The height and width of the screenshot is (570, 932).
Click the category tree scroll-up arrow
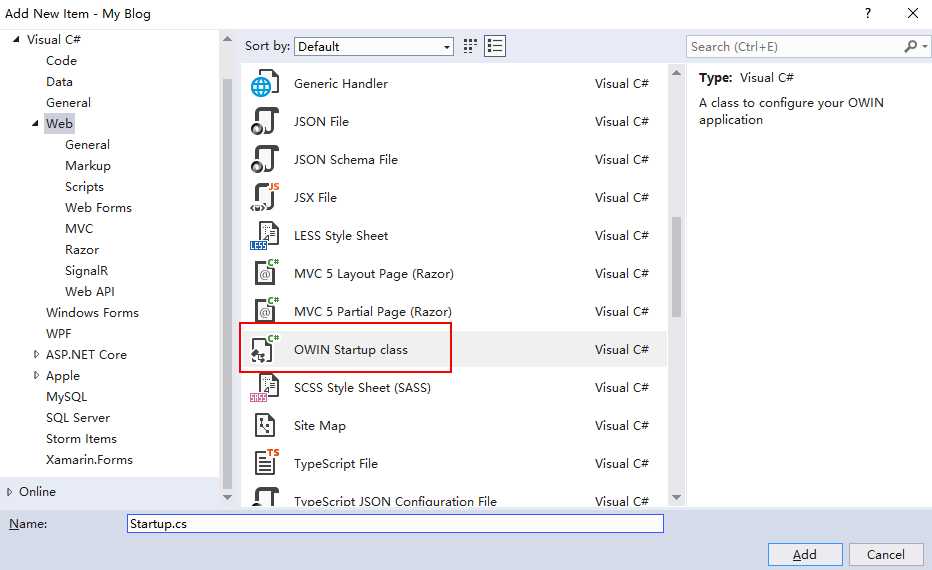(227, 39)
